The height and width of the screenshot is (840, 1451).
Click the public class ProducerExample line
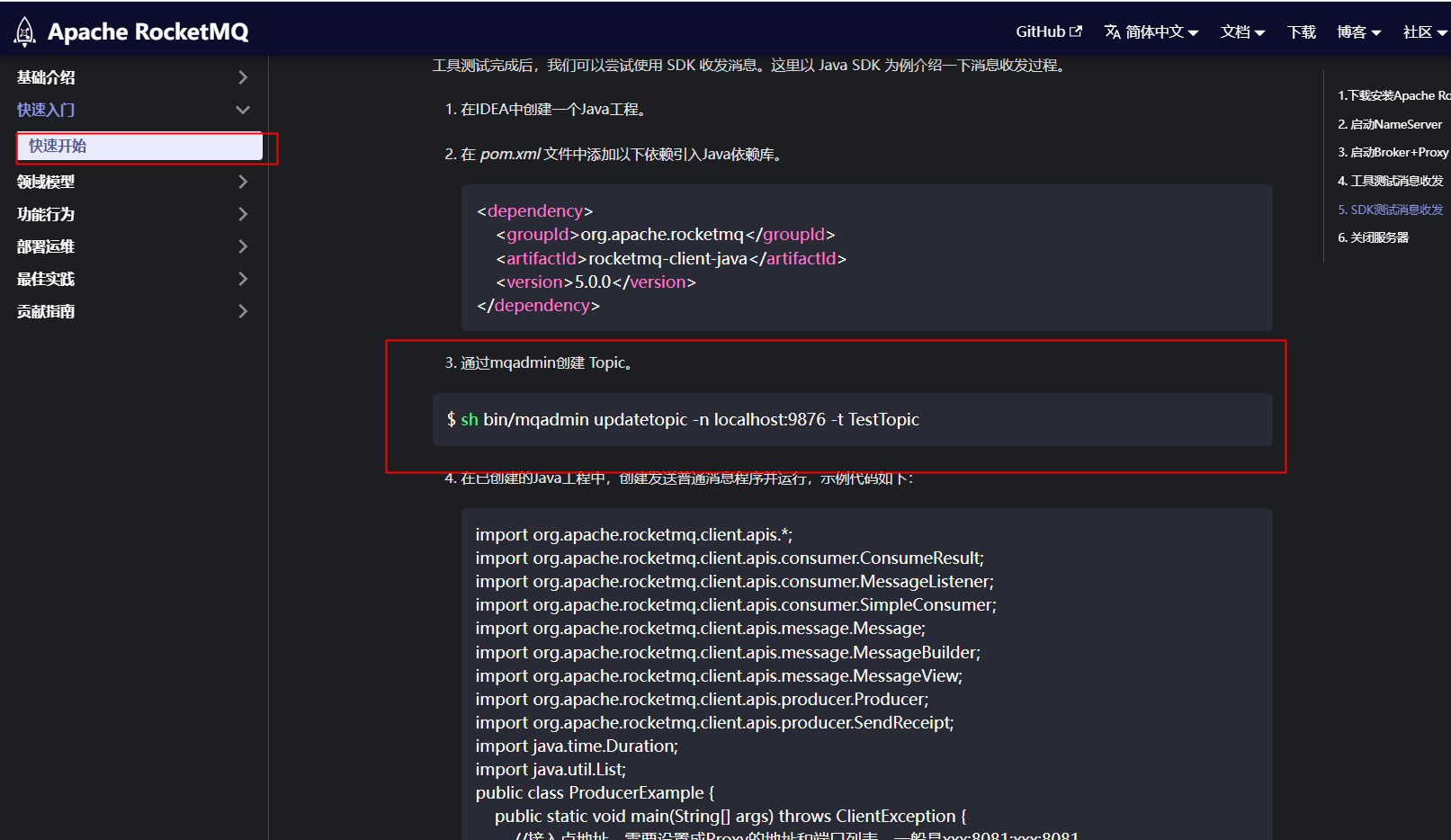click(x=595, y=792)
